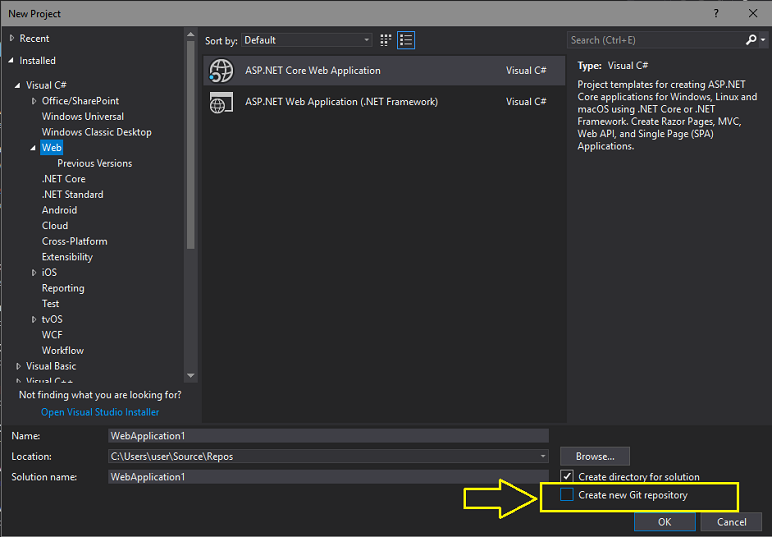Screen dimensions: 772x537
Task: Open the dialog help question mark
Action: point(716,13)
